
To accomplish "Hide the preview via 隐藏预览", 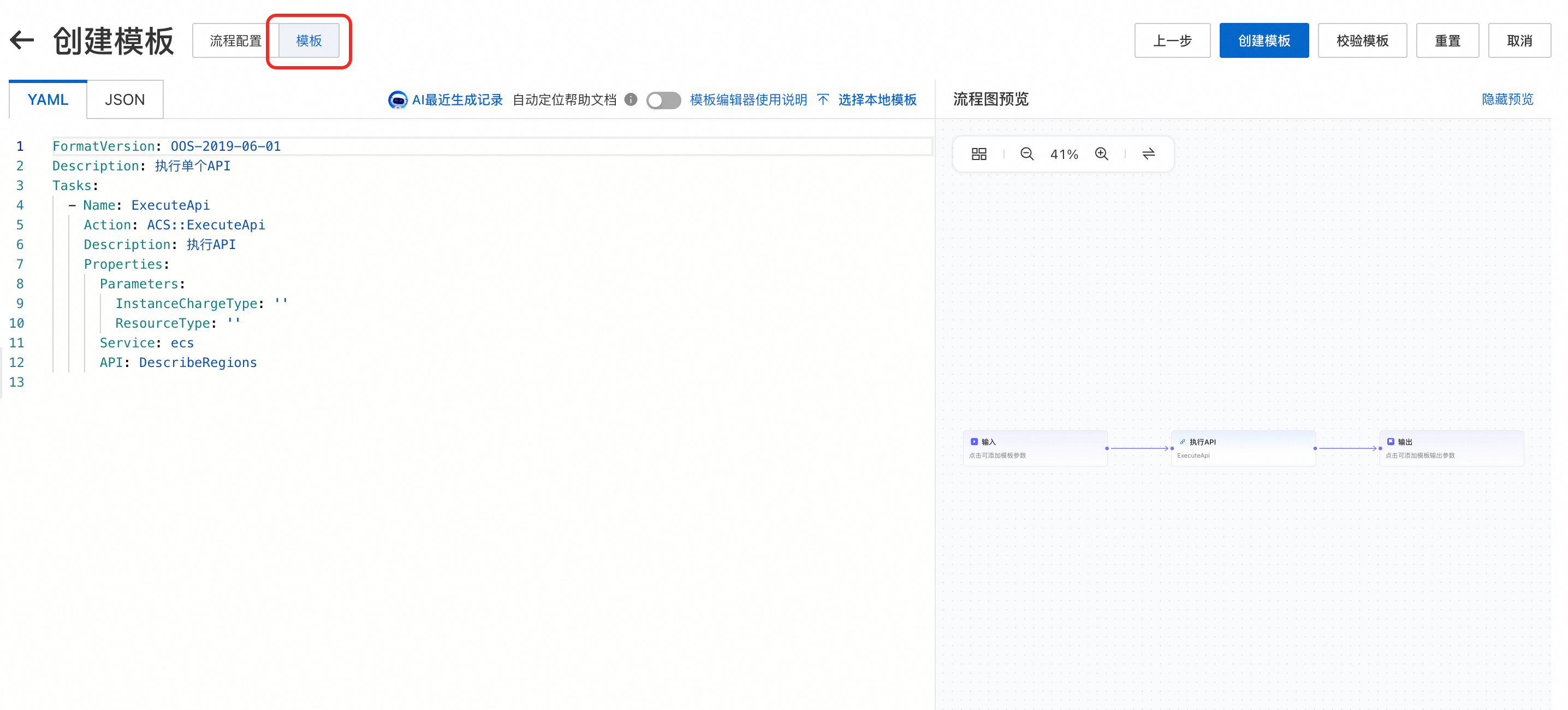I will tap(1507, 99).
